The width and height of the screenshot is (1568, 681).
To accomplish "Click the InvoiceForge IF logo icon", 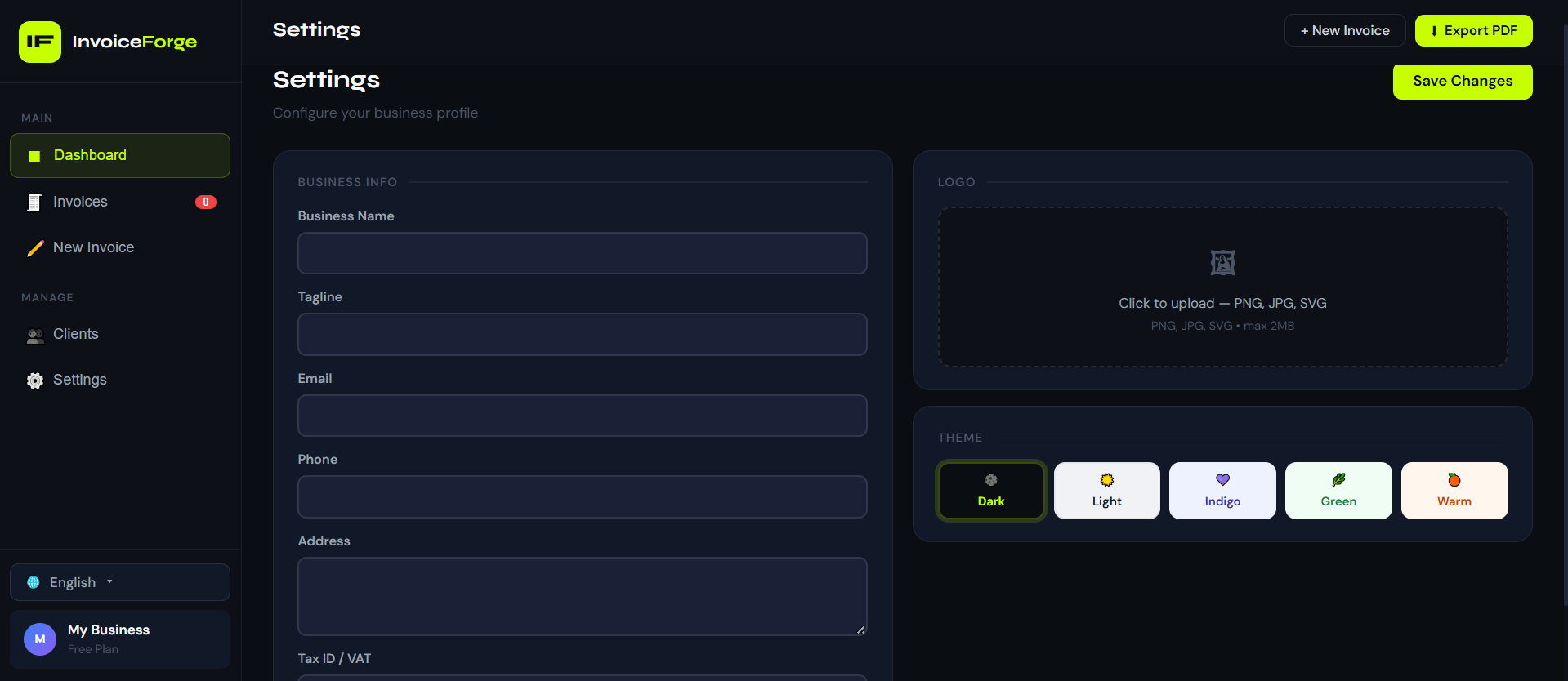I will pos(40,42).
